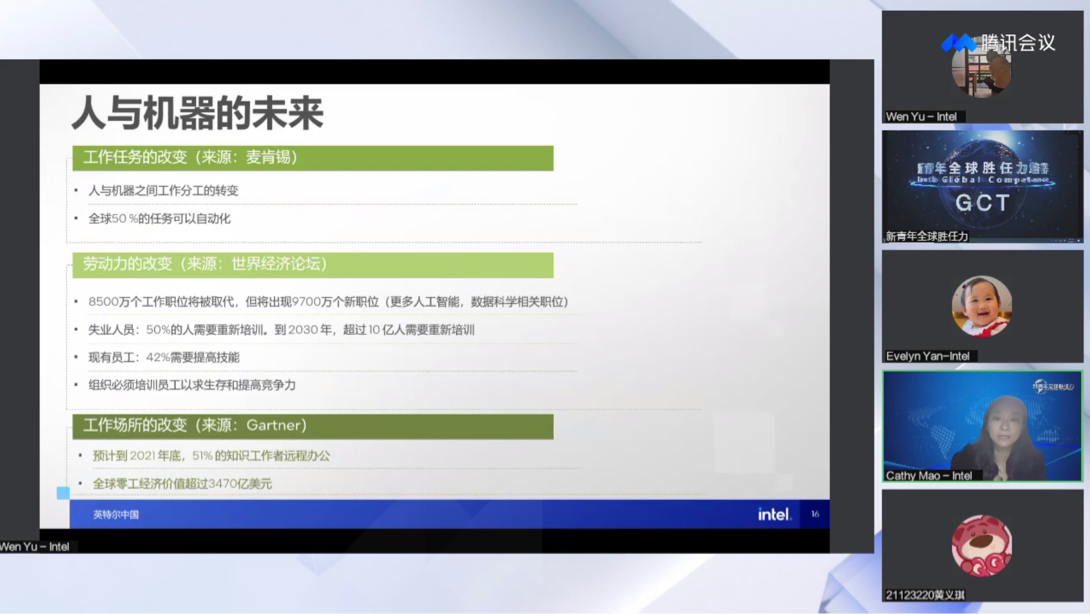Click the bullet '全球50%的任务可以自动化'
1090x614 pixels.
(160, 218)
